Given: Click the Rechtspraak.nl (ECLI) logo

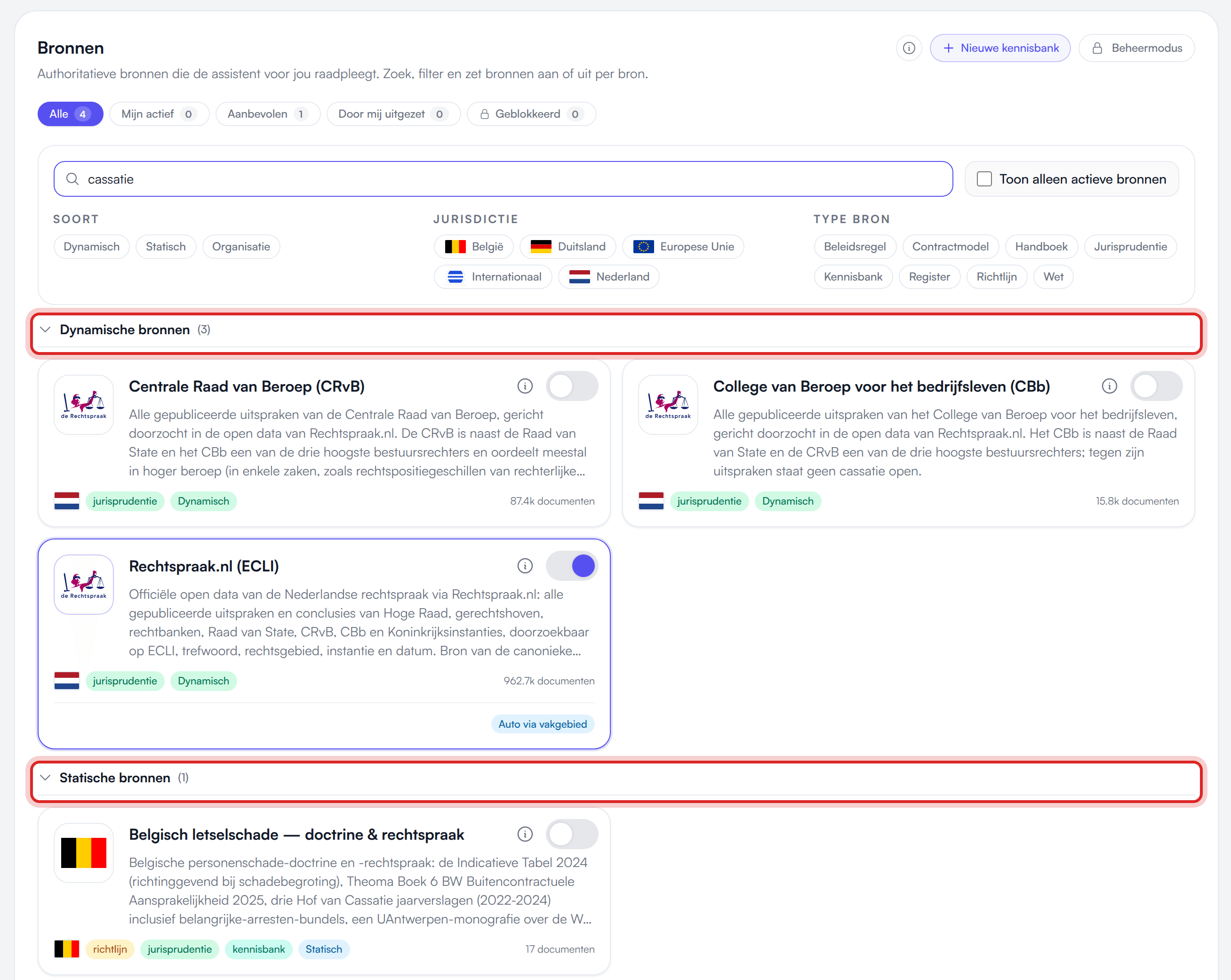Looking at the screenshot, I should tap(84, 585).
